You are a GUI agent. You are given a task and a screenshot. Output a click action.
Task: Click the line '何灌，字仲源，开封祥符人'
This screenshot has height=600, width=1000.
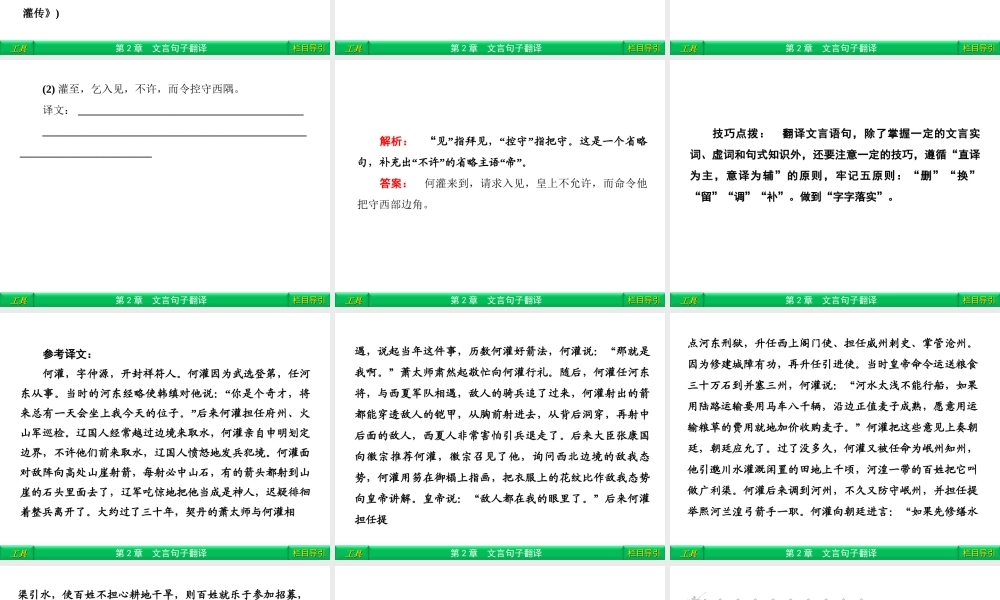176,374
